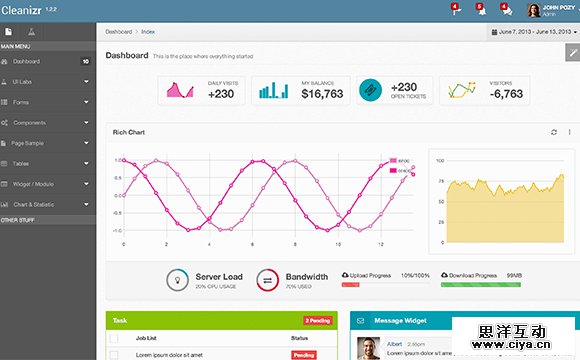580x360 pixels.
Task: Click the Visitors line sparkline
Action: (x=462, y=90)
